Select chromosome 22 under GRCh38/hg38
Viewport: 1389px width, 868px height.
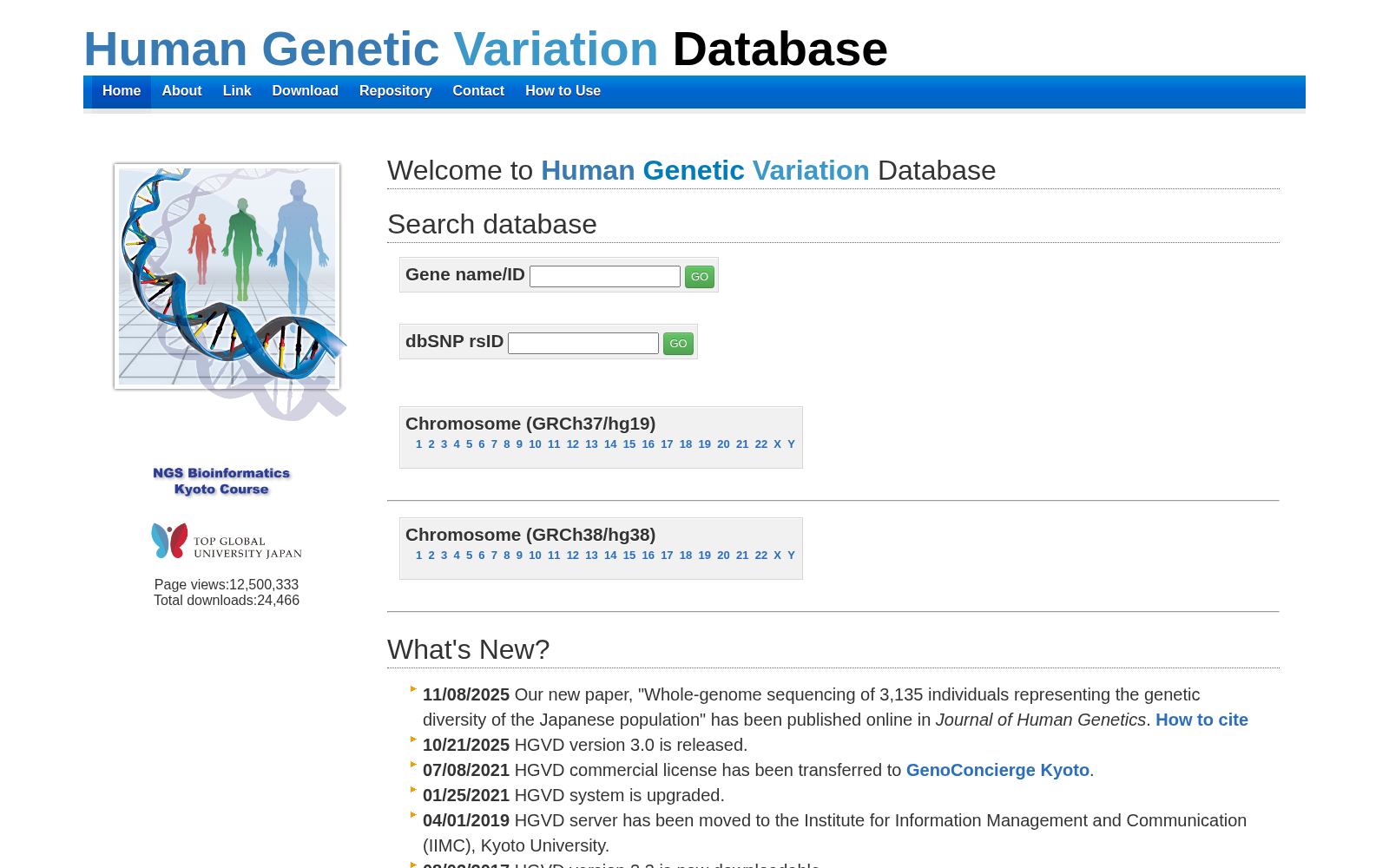[760, 556]
